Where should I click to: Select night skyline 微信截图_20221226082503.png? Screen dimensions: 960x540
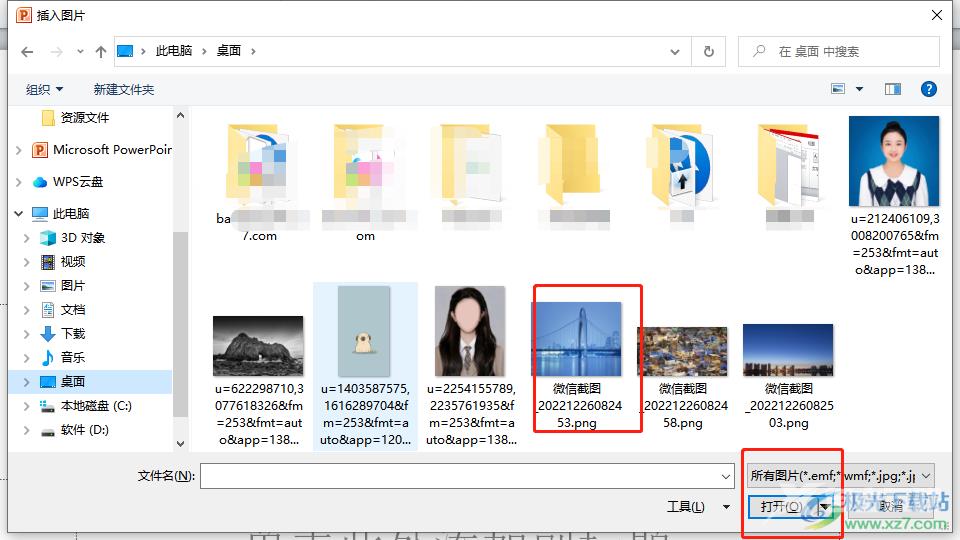point(789,376)
